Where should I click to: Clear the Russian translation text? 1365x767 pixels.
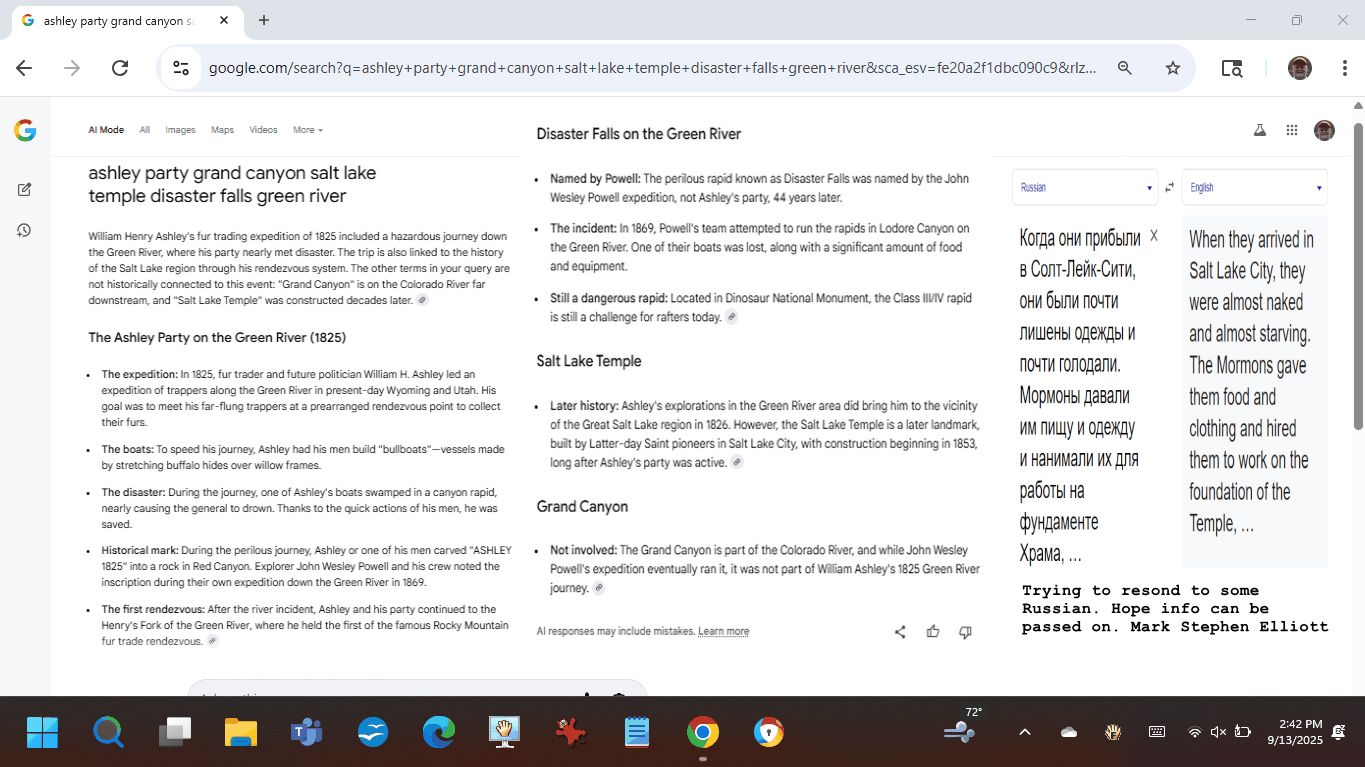[x=1154, y=236]
